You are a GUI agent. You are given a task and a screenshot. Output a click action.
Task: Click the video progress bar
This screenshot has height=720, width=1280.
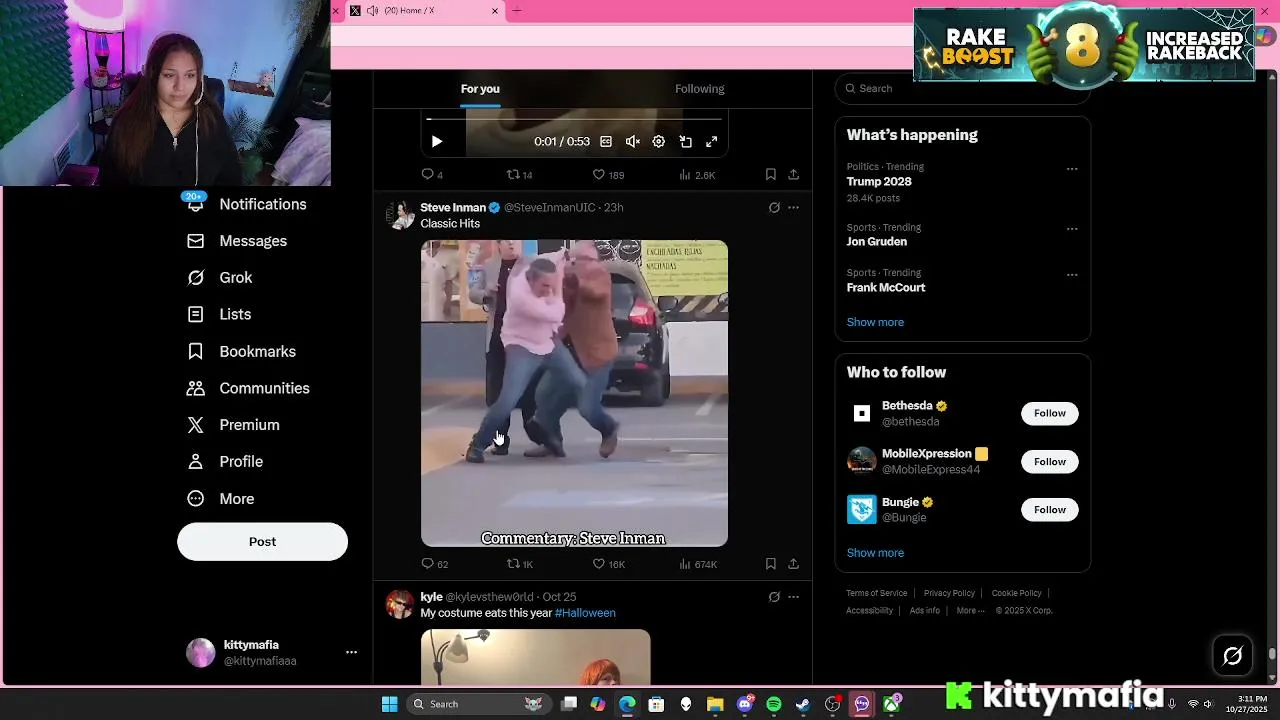[574, 119]
